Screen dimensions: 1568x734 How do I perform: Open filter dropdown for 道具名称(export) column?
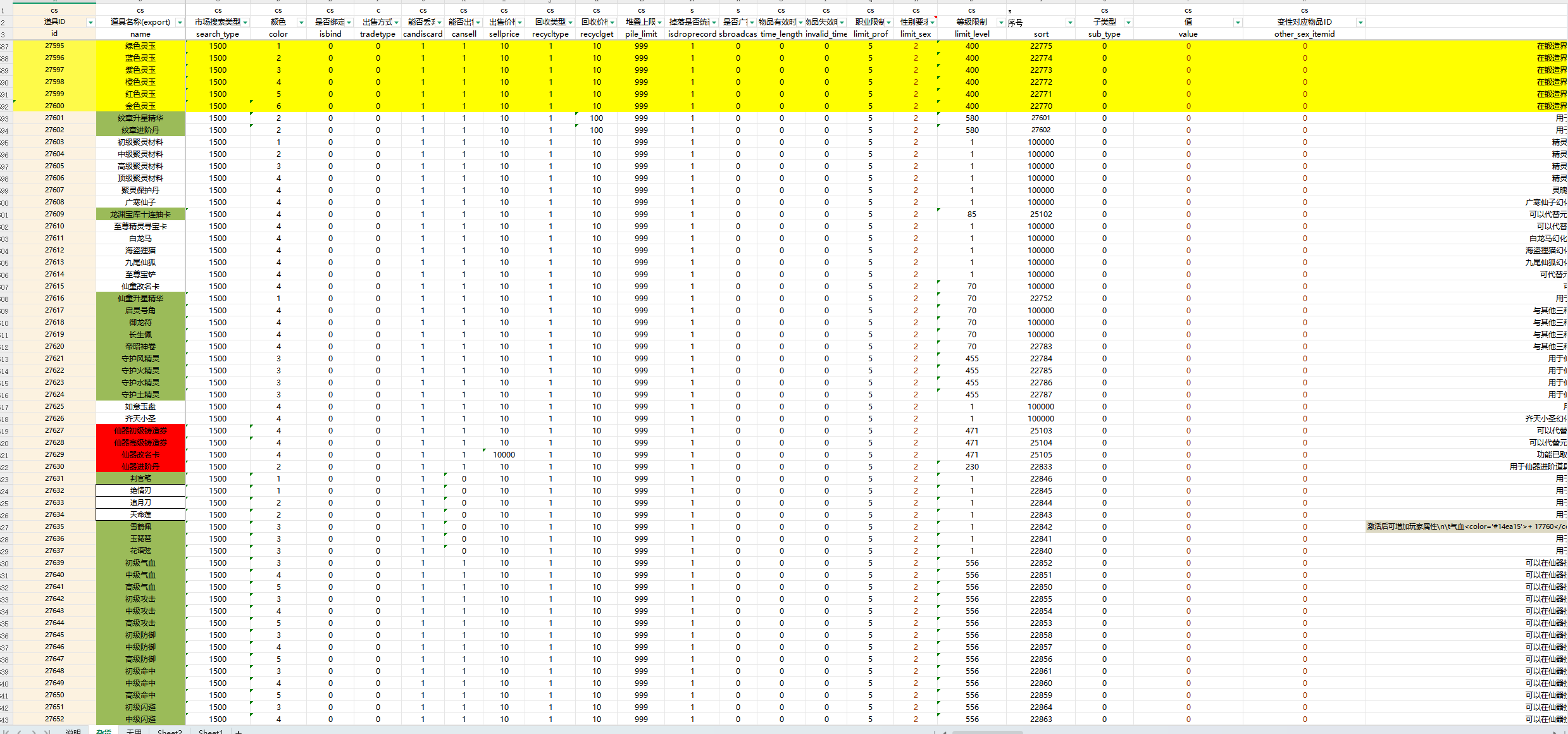click(180, 22)
